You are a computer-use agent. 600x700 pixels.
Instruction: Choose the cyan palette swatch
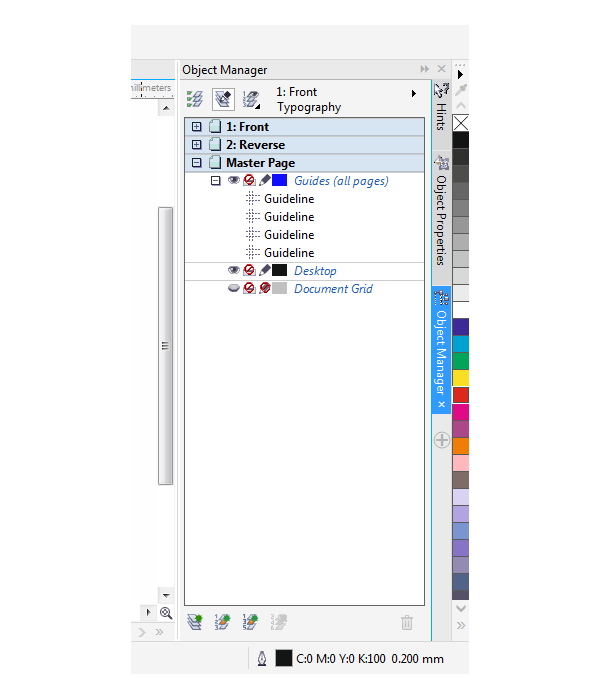461,344
